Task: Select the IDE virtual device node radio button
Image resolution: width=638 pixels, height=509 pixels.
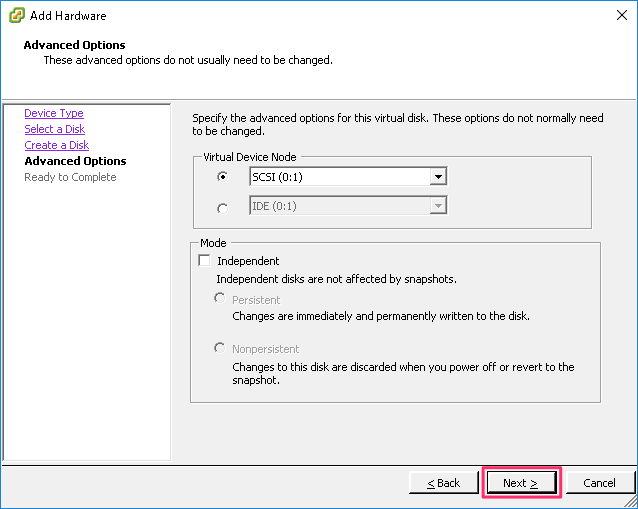Action: [223, 208]
